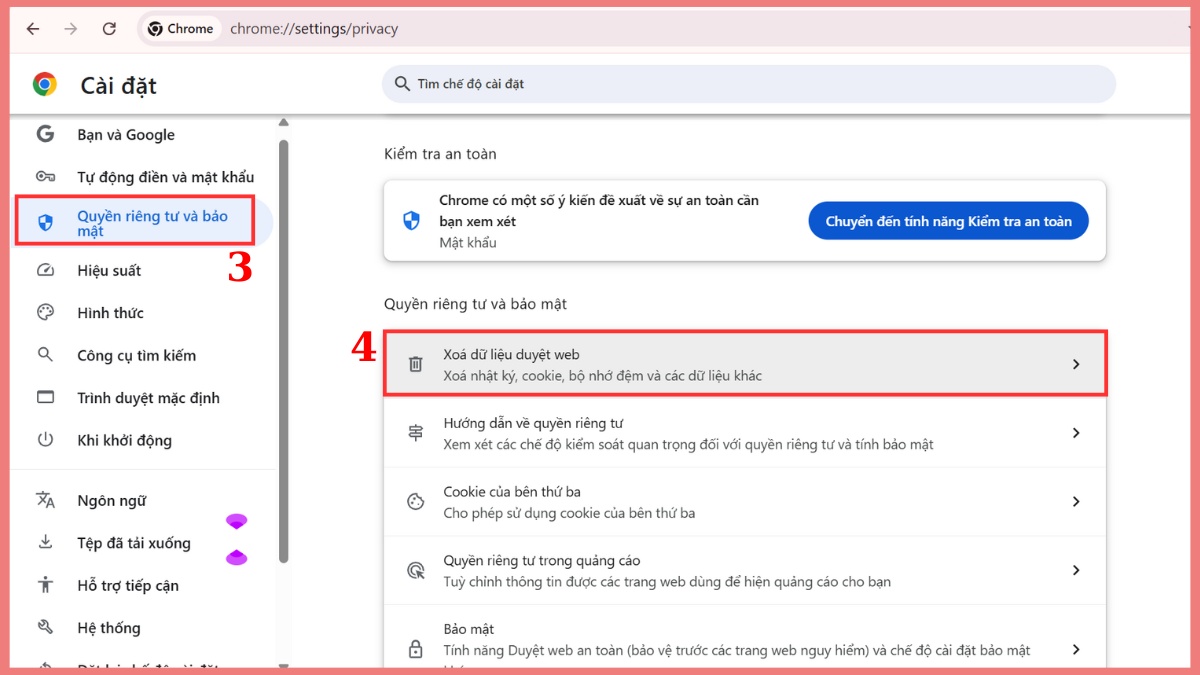Click the Công cụ tìm kiếm magnifier icon
This screenshot has height=675, width=1200.
[x=45, y=355]
